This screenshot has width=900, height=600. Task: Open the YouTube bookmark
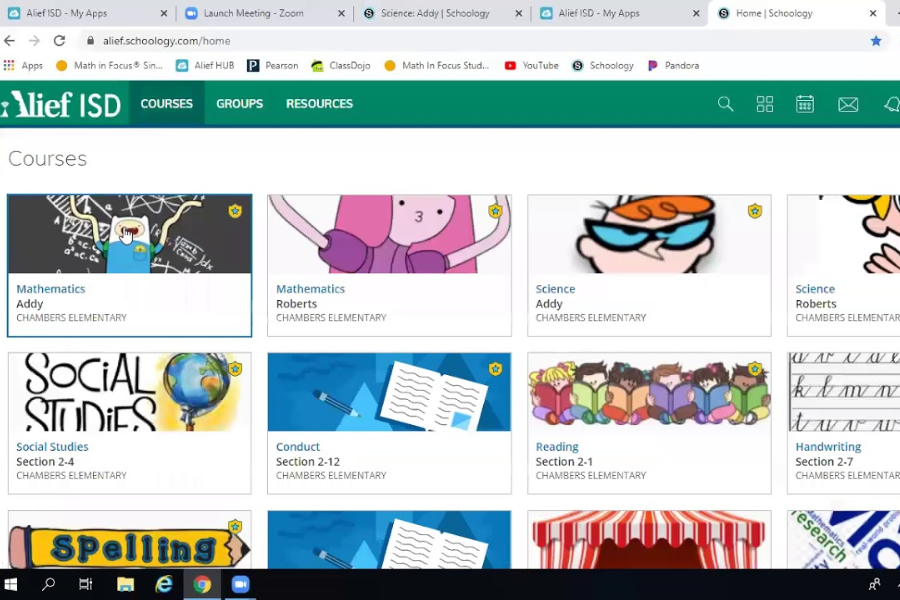point(531,65)
